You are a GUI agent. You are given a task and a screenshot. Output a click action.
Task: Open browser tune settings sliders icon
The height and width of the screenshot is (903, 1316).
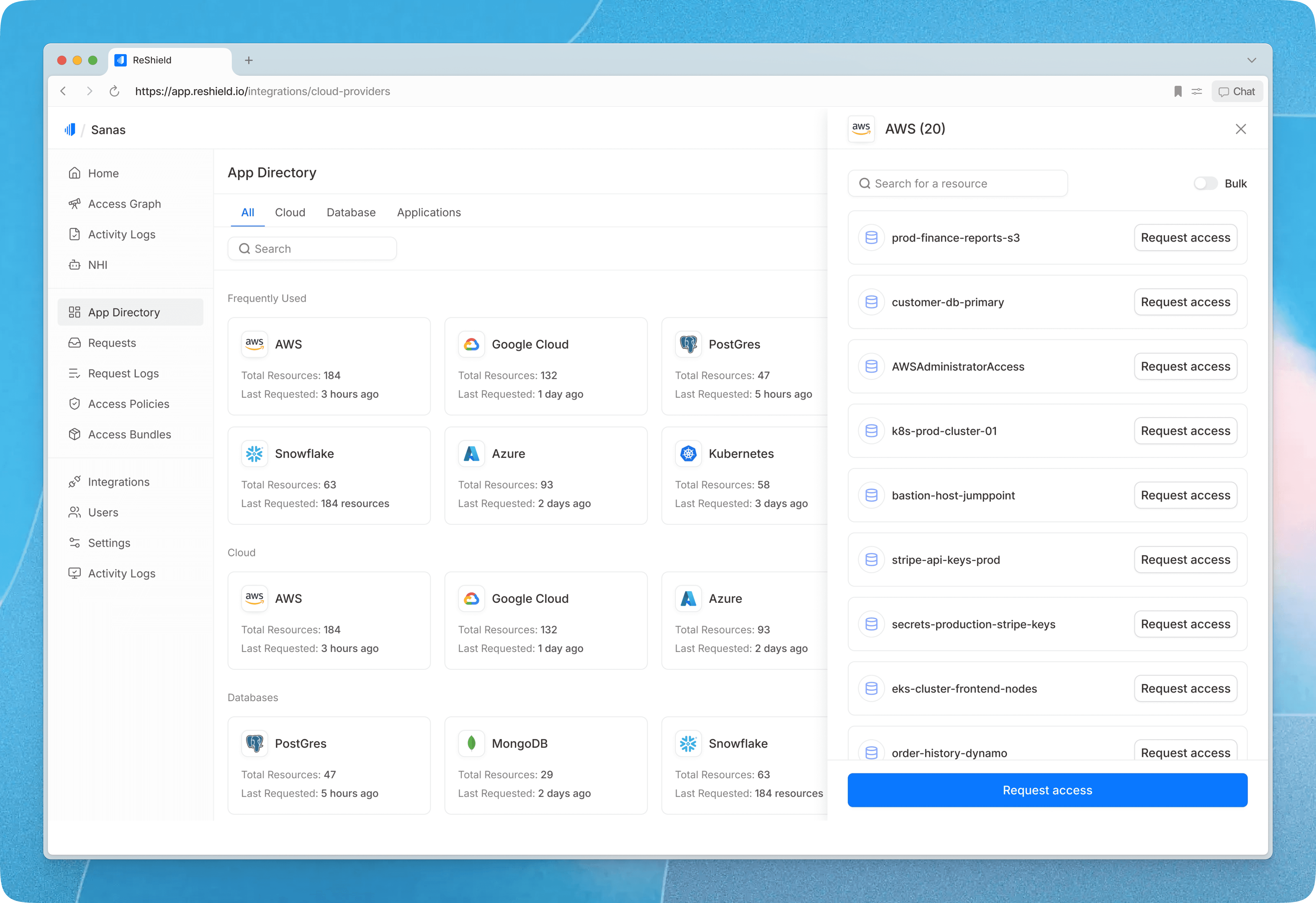[x=1196, y=92]
